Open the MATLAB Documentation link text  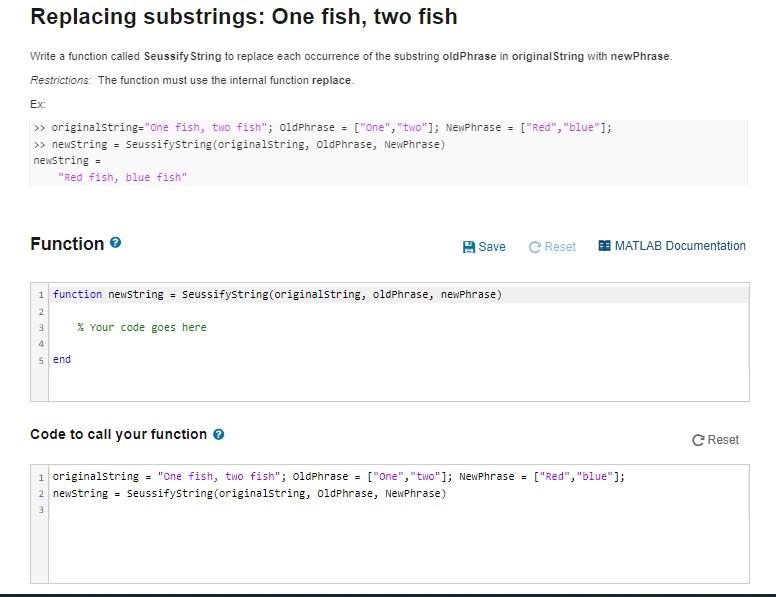[x=680, y=246]
